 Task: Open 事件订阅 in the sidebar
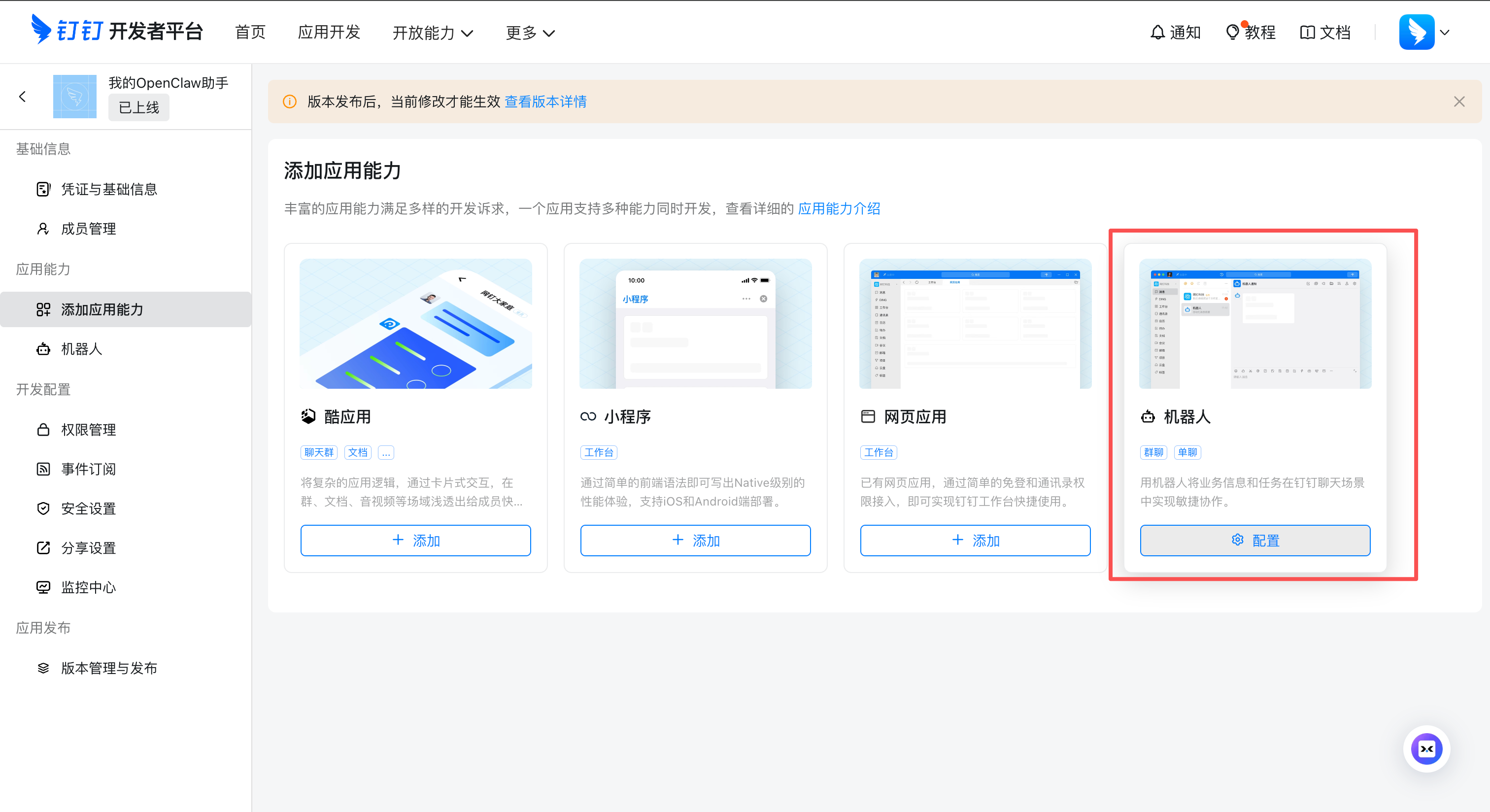point(89,469)
